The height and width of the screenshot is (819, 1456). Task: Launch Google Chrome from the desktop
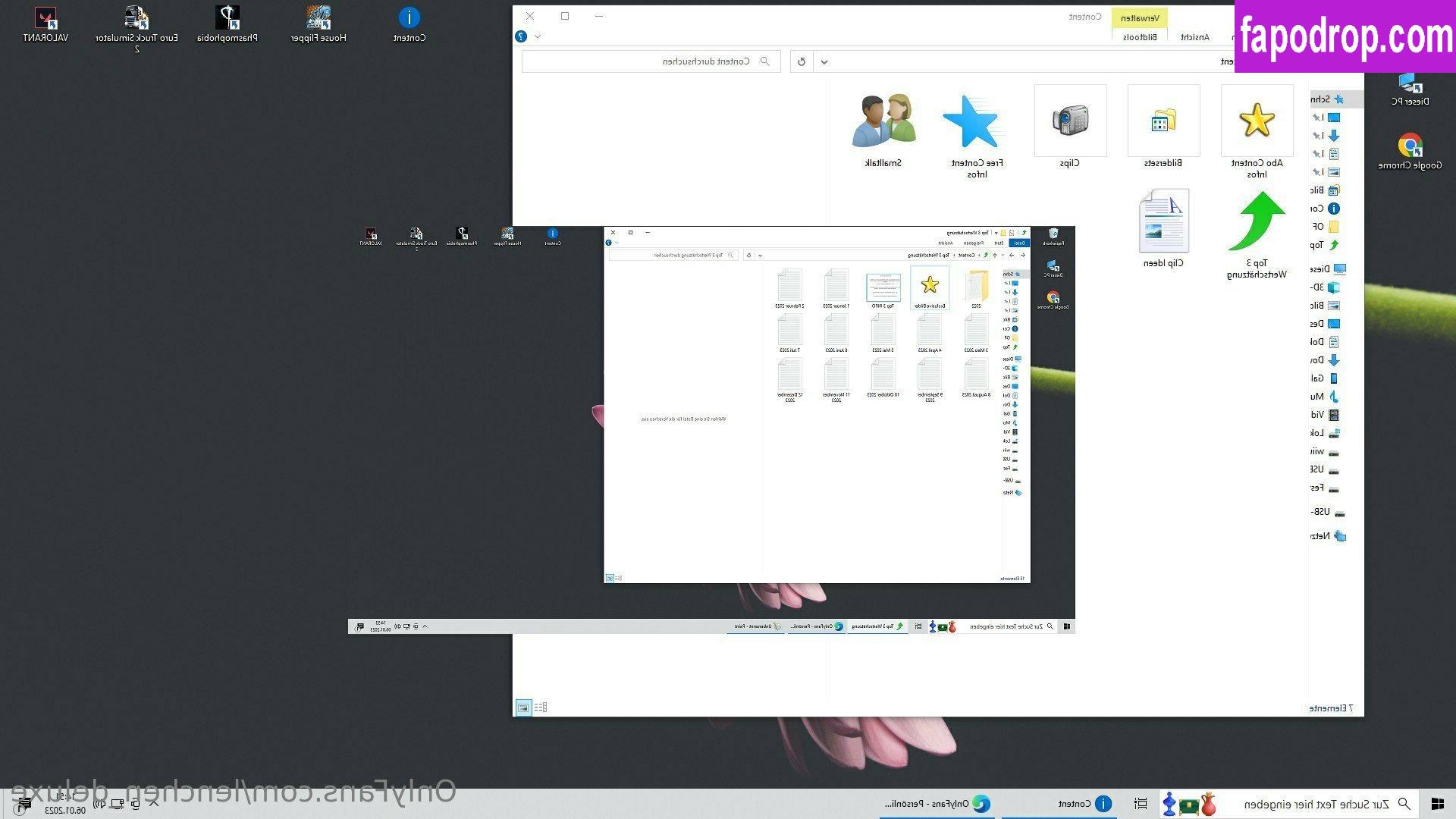coord(1410,152)
